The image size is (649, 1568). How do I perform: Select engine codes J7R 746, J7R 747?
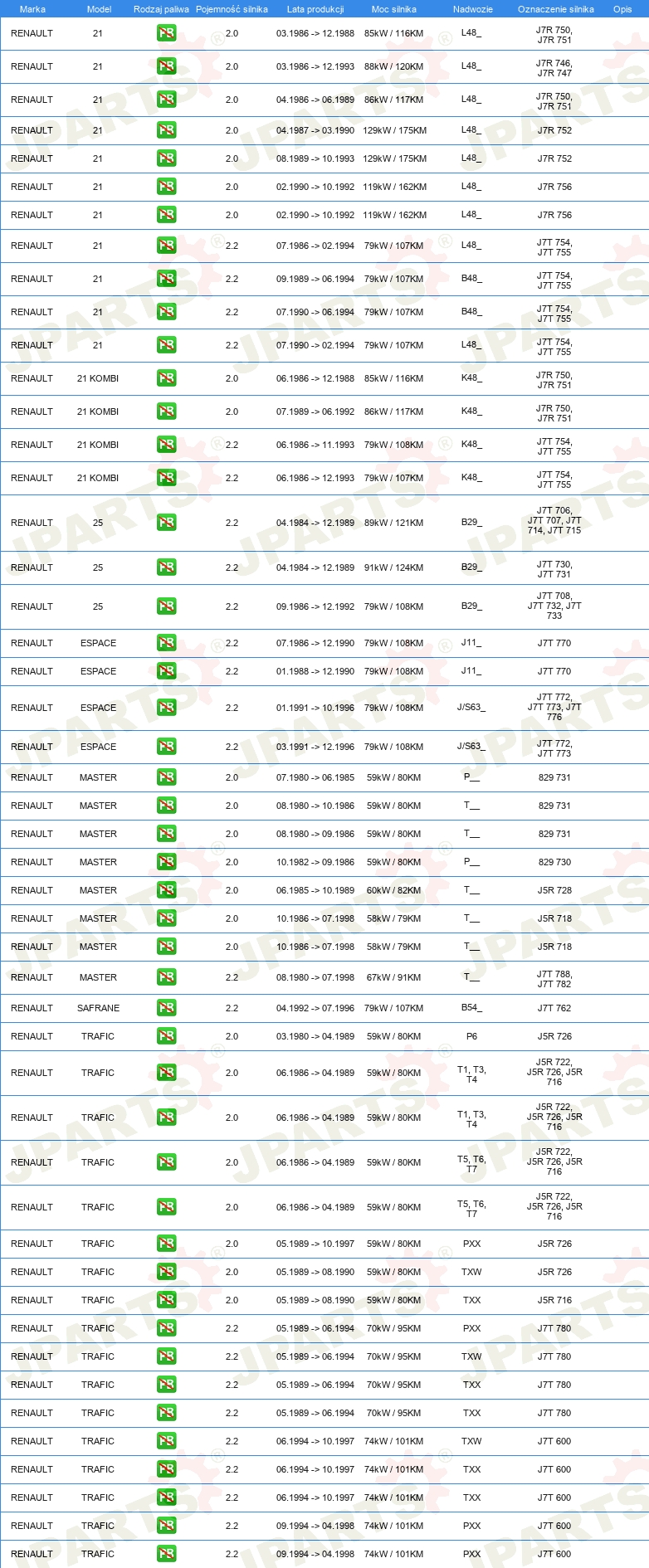(x=554, y=68)
